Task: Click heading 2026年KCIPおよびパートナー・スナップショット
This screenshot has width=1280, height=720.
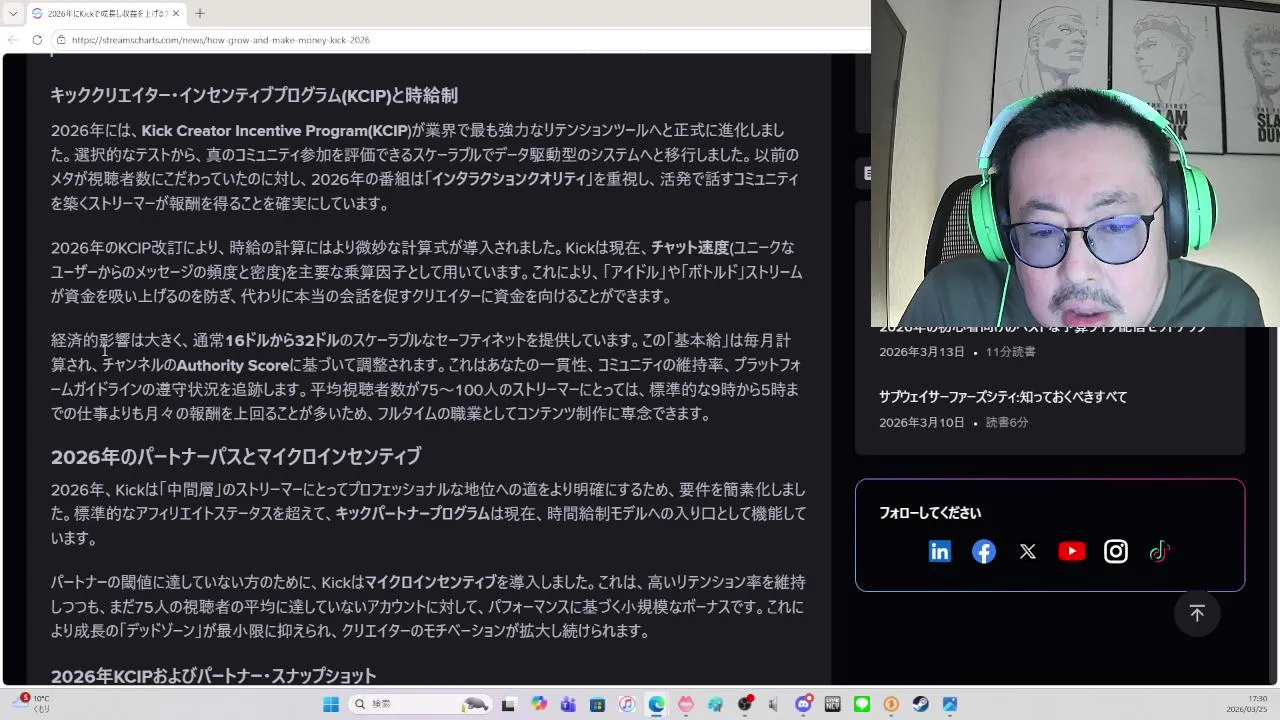Action: [x=214, y=676]
